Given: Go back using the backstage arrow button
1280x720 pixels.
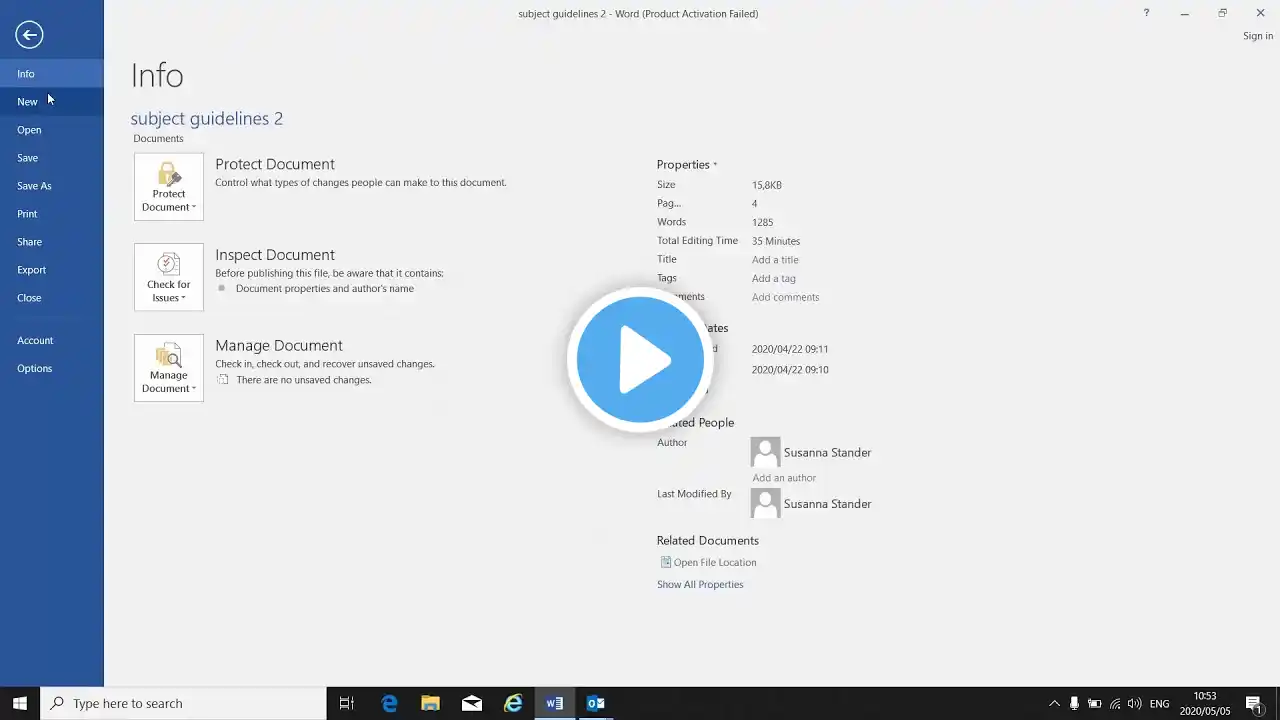Looking at the screenshot, I should 29,35.
